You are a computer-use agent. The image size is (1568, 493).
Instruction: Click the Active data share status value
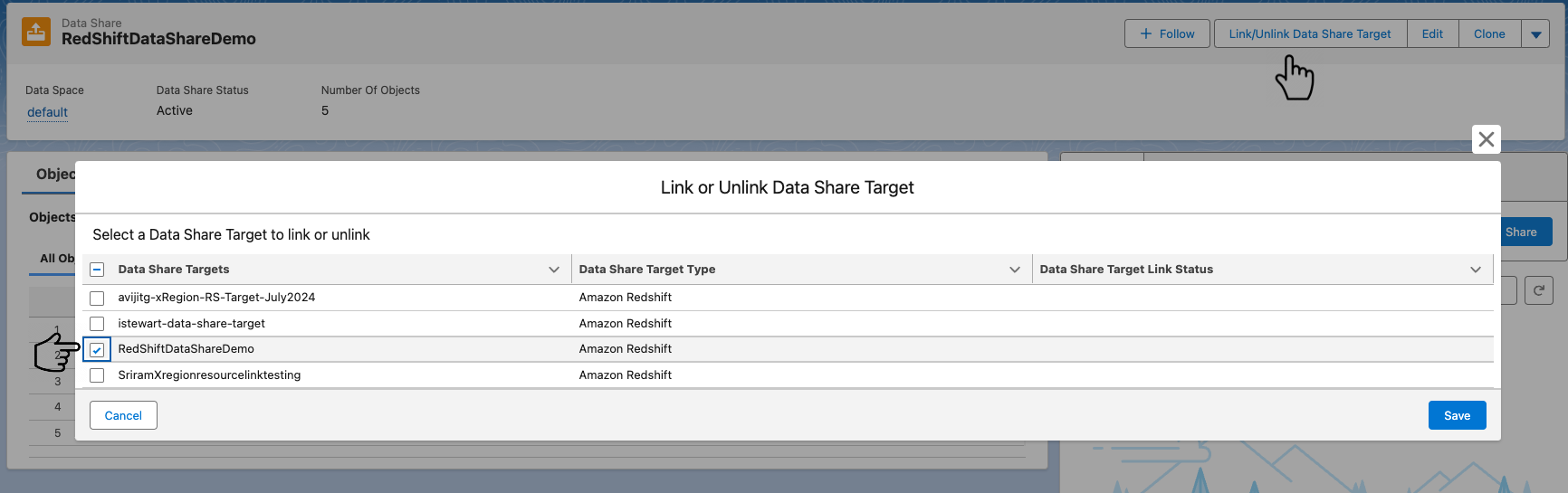point(175,110)
